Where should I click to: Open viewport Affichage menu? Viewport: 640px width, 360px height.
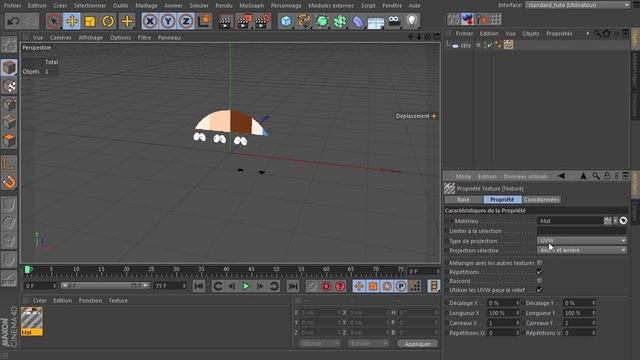(x=91, y=38)
